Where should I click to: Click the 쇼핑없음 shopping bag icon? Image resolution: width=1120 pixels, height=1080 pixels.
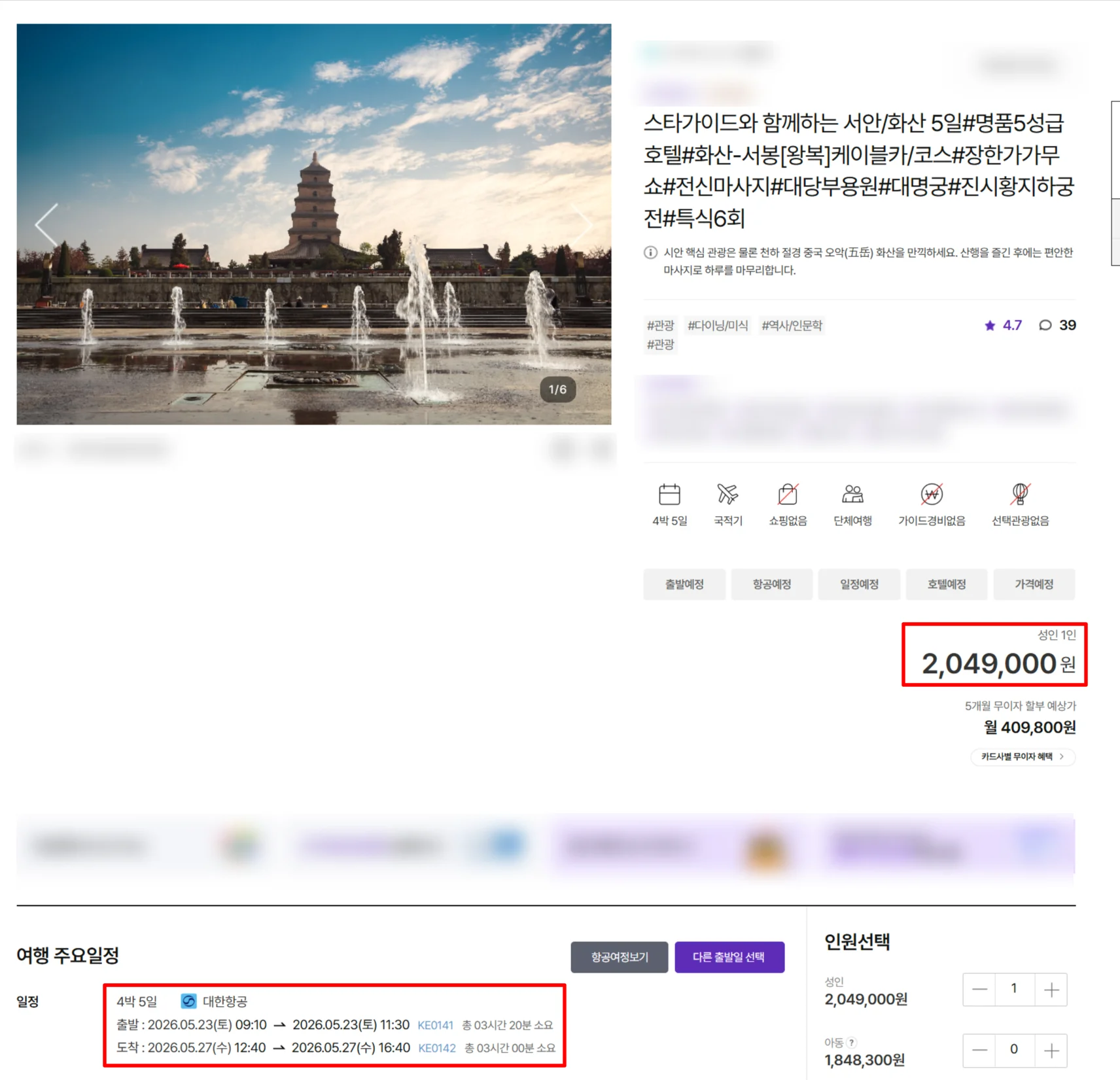point(788,495)
